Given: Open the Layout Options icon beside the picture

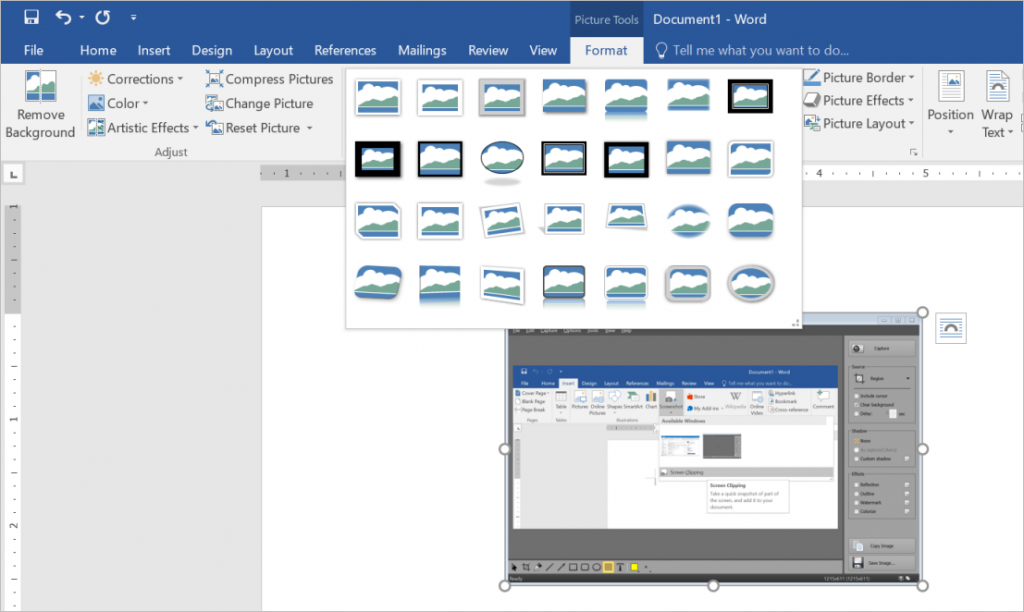Looking at the screenshot, I should [950, 326].
